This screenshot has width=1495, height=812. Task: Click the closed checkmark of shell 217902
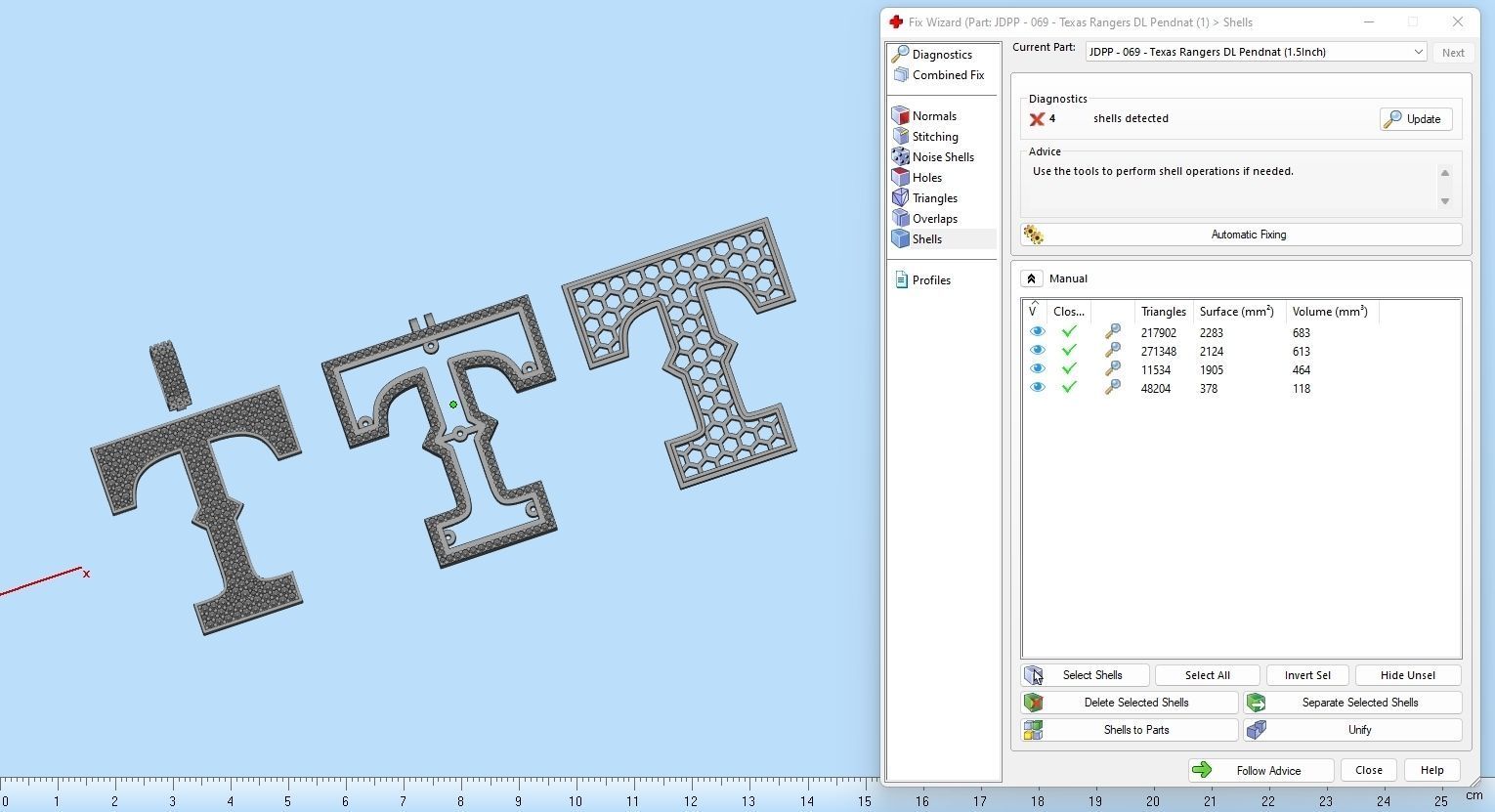pos(1069,332)
